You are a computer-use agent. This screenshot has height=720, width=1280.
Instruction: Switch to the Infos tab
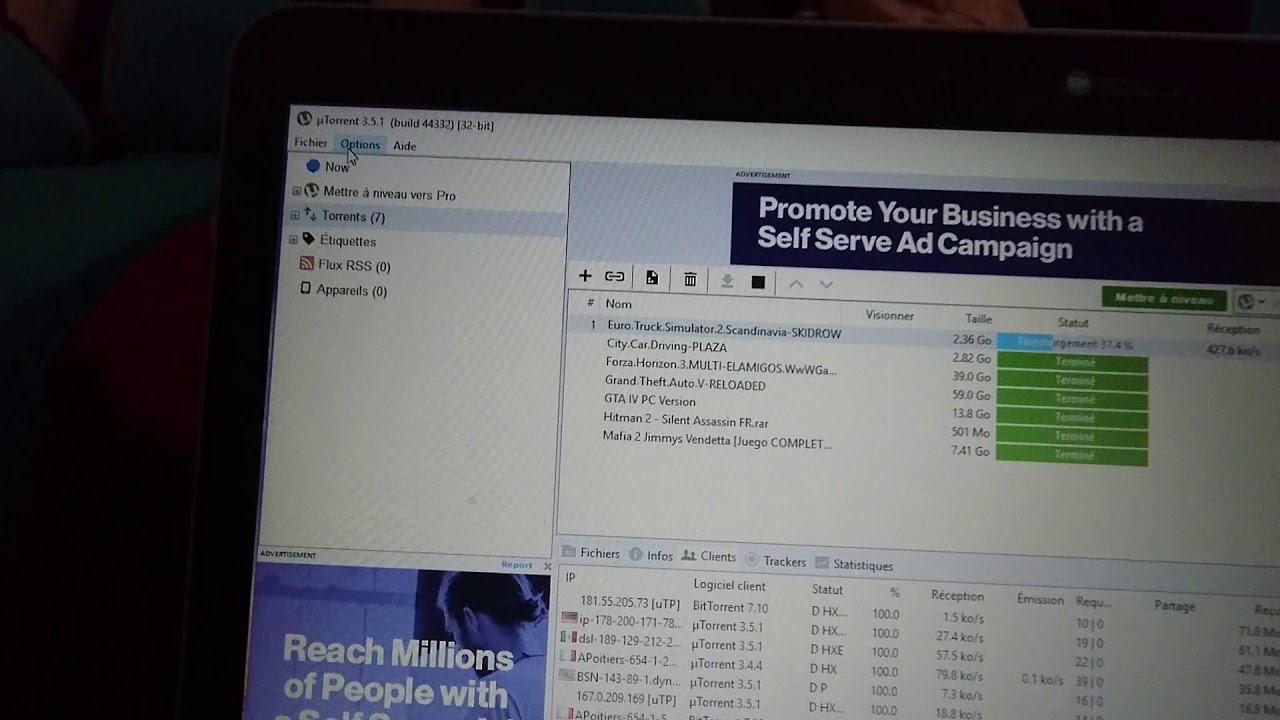click(651, 555)
